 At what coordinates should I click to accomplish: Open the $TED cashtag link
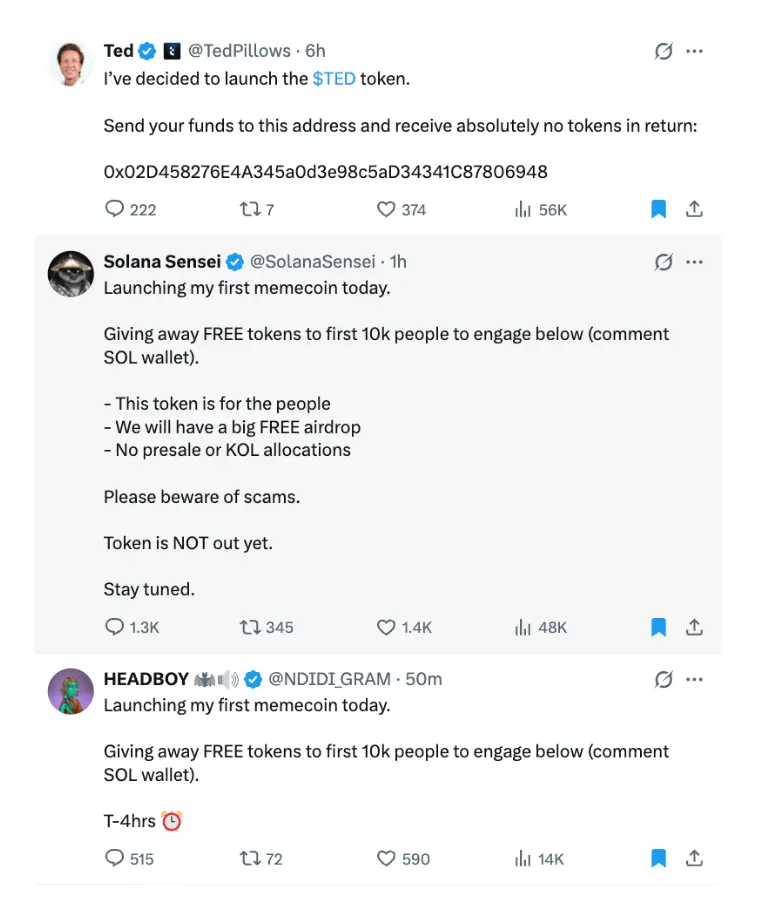pos(333,78)
